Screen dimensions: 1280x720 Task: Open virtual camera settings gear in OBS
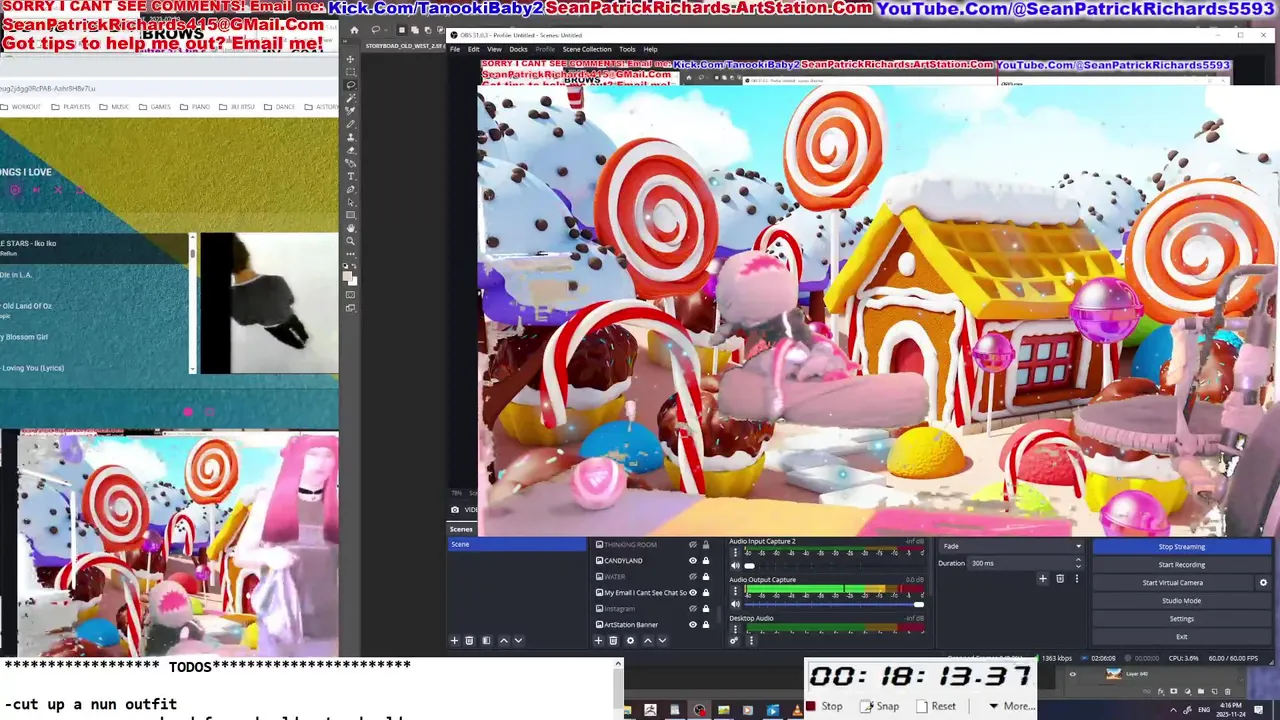click(x=1263, y=582)
